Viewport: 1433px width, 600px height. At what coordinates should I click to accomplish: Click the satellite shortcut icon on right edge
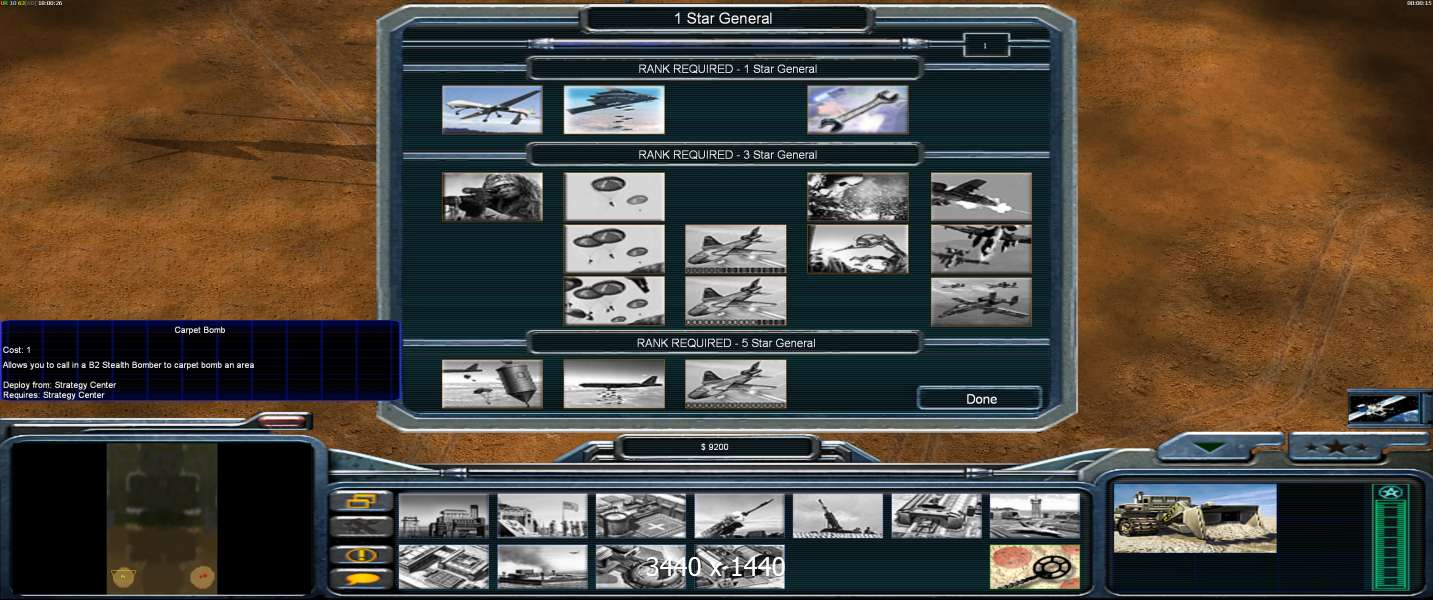1384,408
